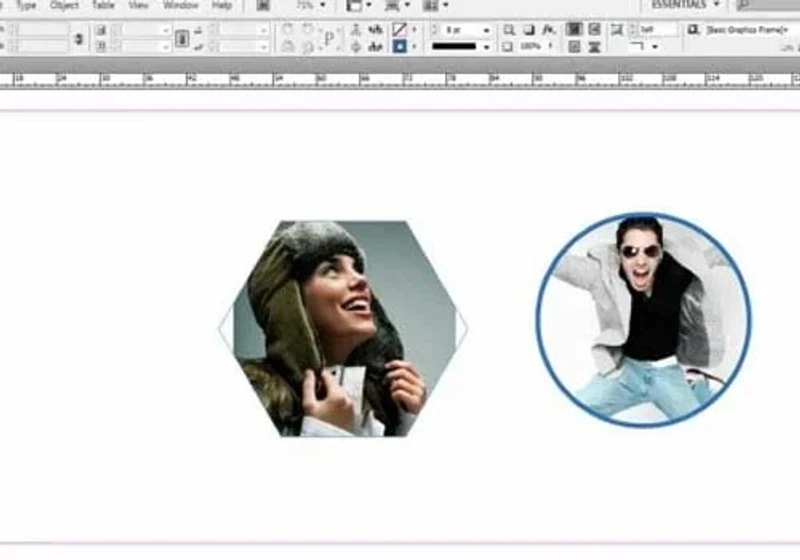Open the Basic Graphics Frame object style dropdown
This screenshot has width=800, height=560.
[748, 30]
